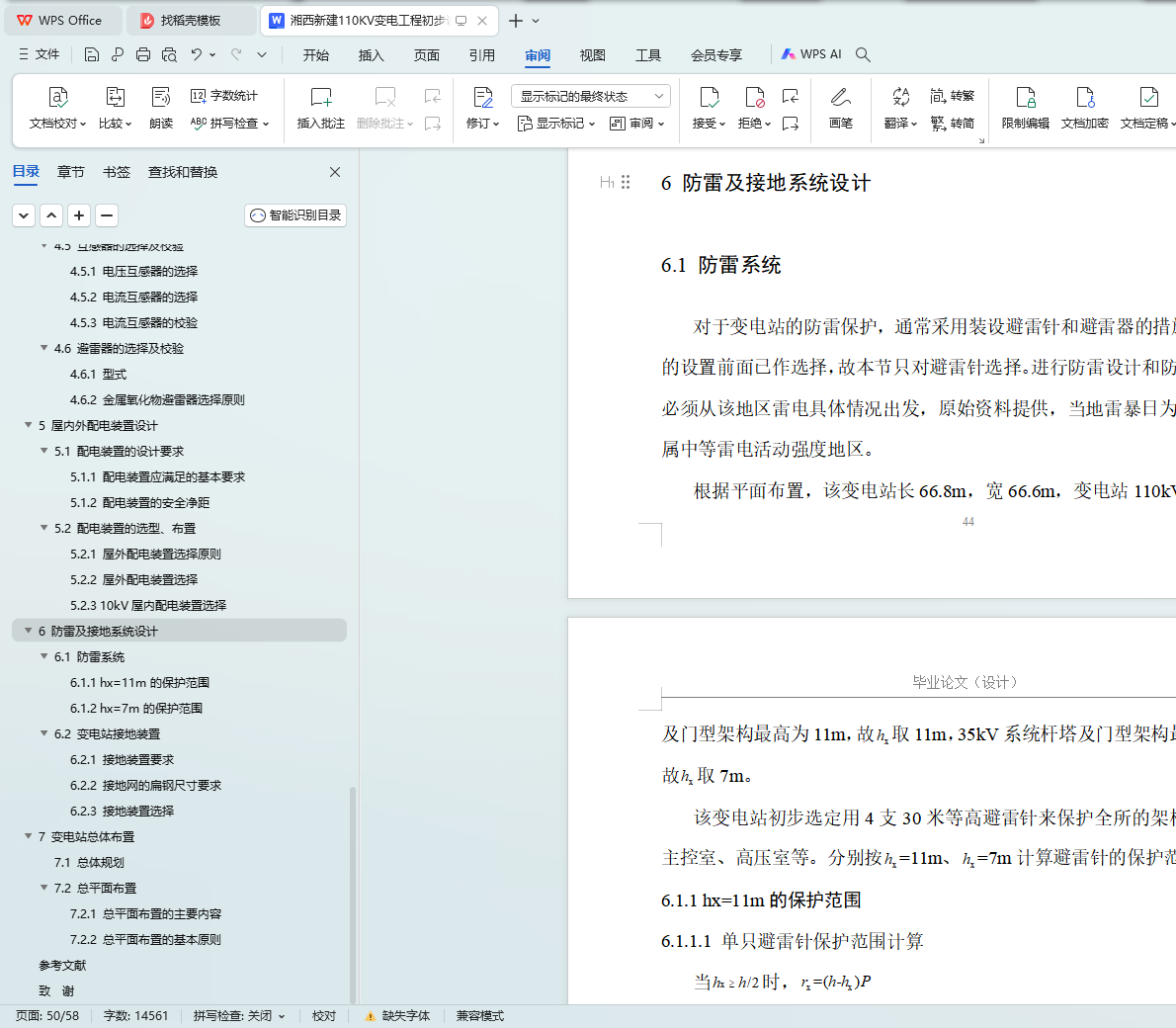
Task: Collapse the 5 屋内外配电装置设计 node
Action: [x=29, y=425]
